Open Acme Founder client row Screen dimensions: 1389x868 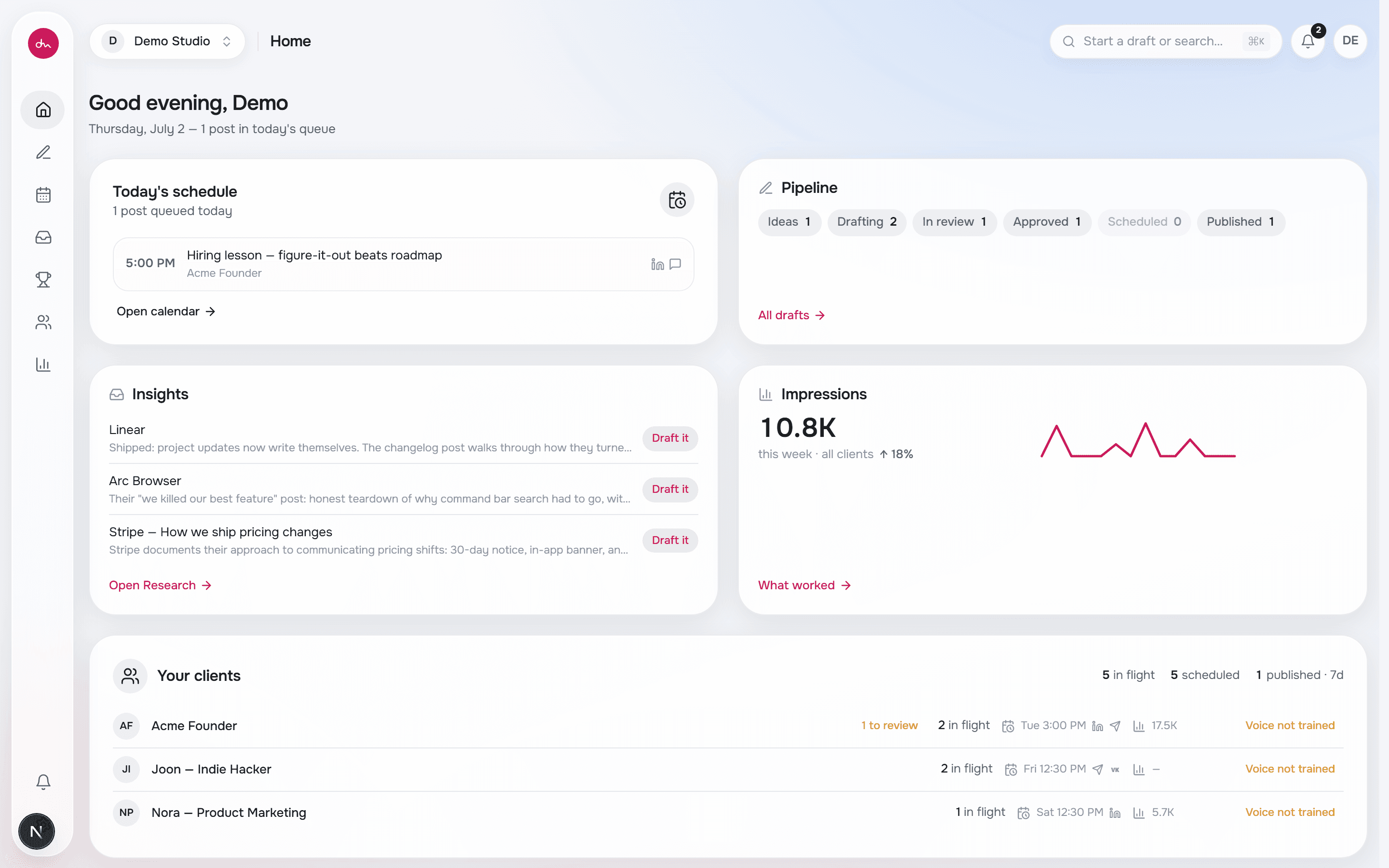[728, 726]
